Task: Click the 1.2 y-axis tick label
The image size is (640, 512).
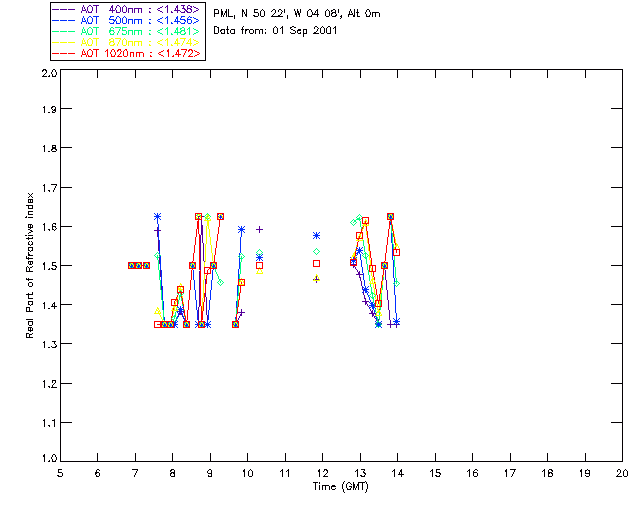Action: (49, 384)
